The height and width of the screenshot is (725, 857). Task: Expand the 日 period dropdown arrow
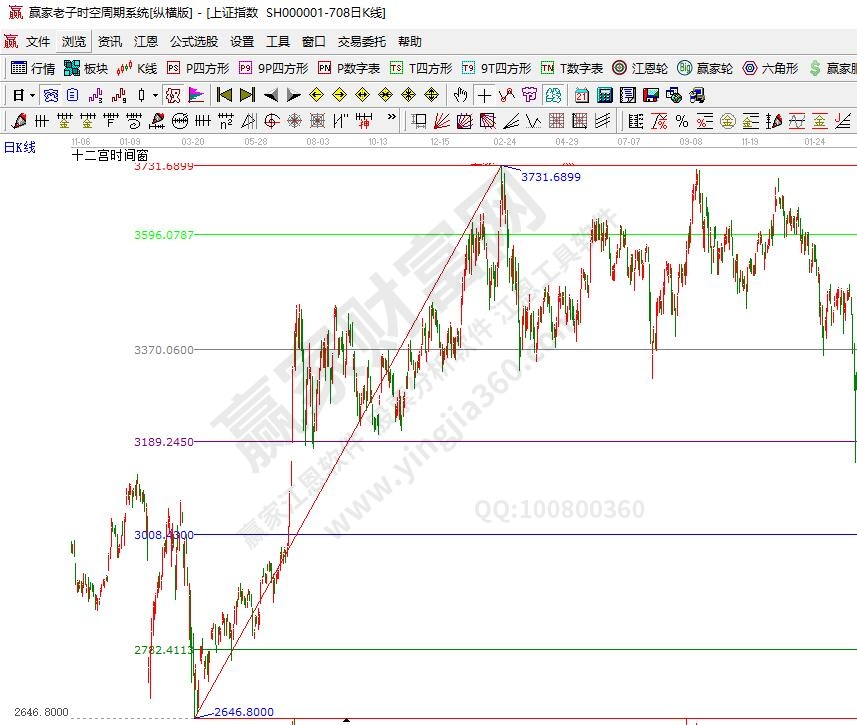[32, 95]
